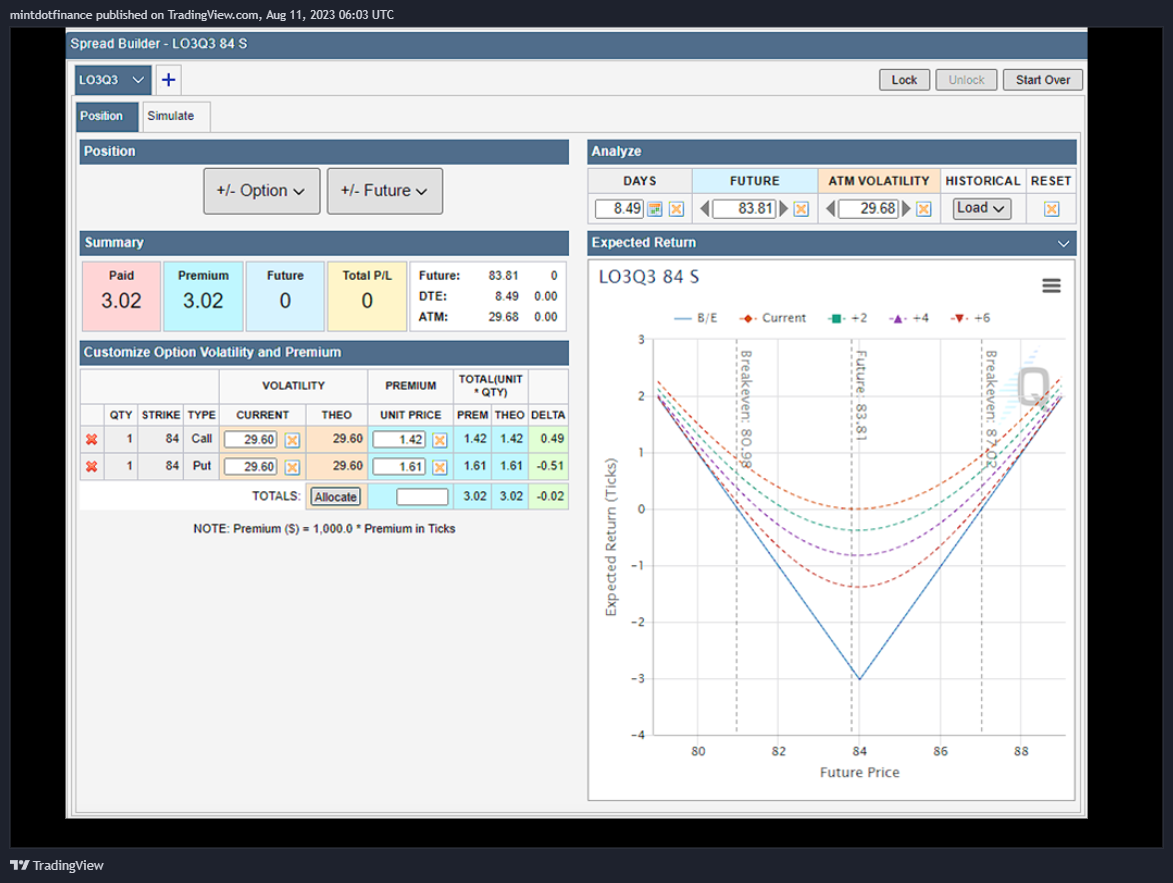This screenshot has height=883, width=1173.
Task: Toggle the +4 legend series
Action: pos(909,318)
